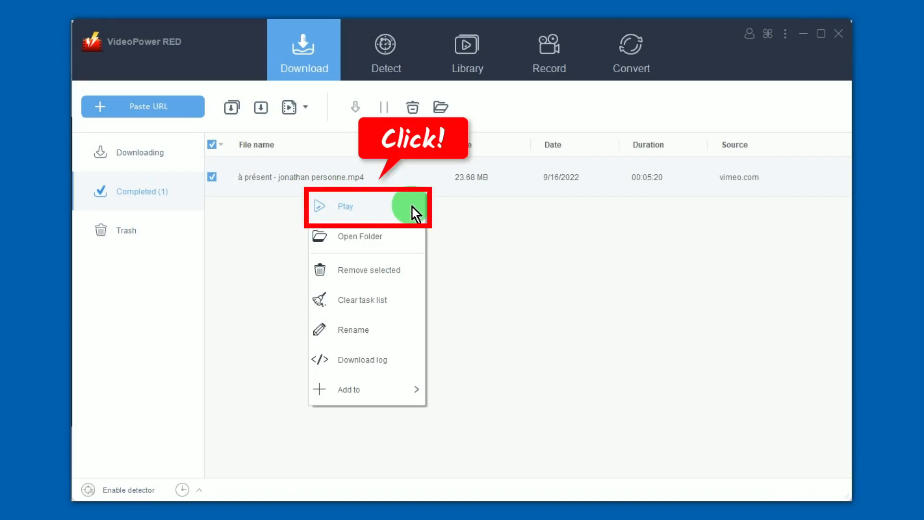Screen dimensions: 924x520
Task: Open the Downloading section
Action: (138, 152)
